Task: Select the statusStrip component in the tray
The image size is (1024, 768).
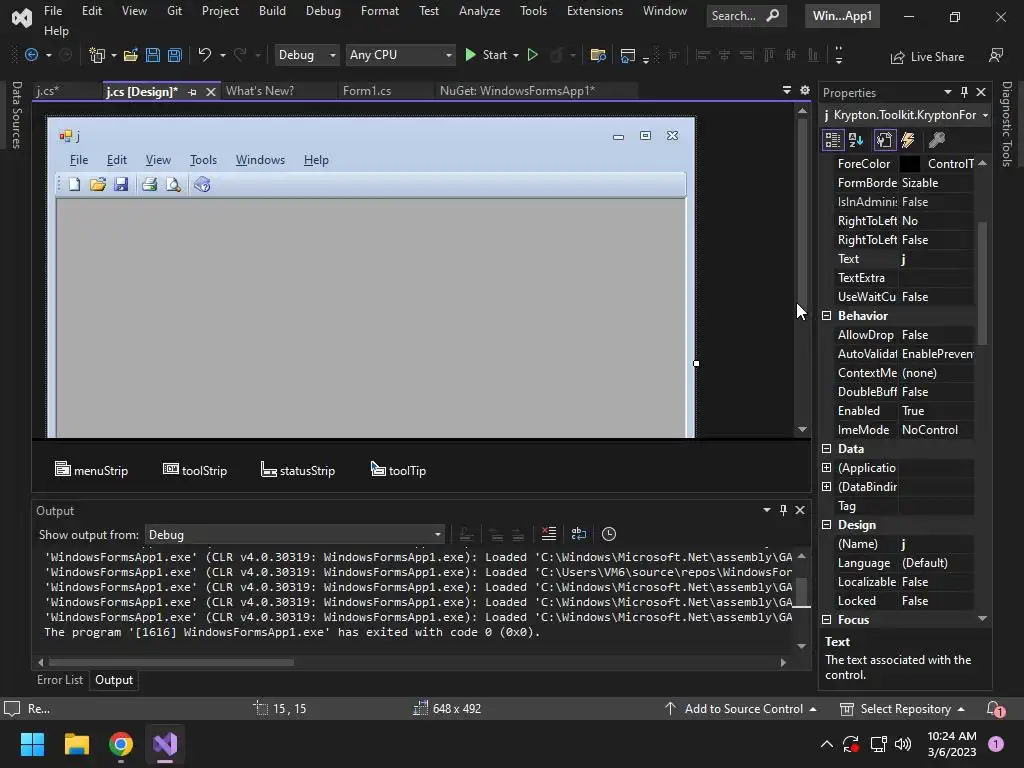Action: 298,470
